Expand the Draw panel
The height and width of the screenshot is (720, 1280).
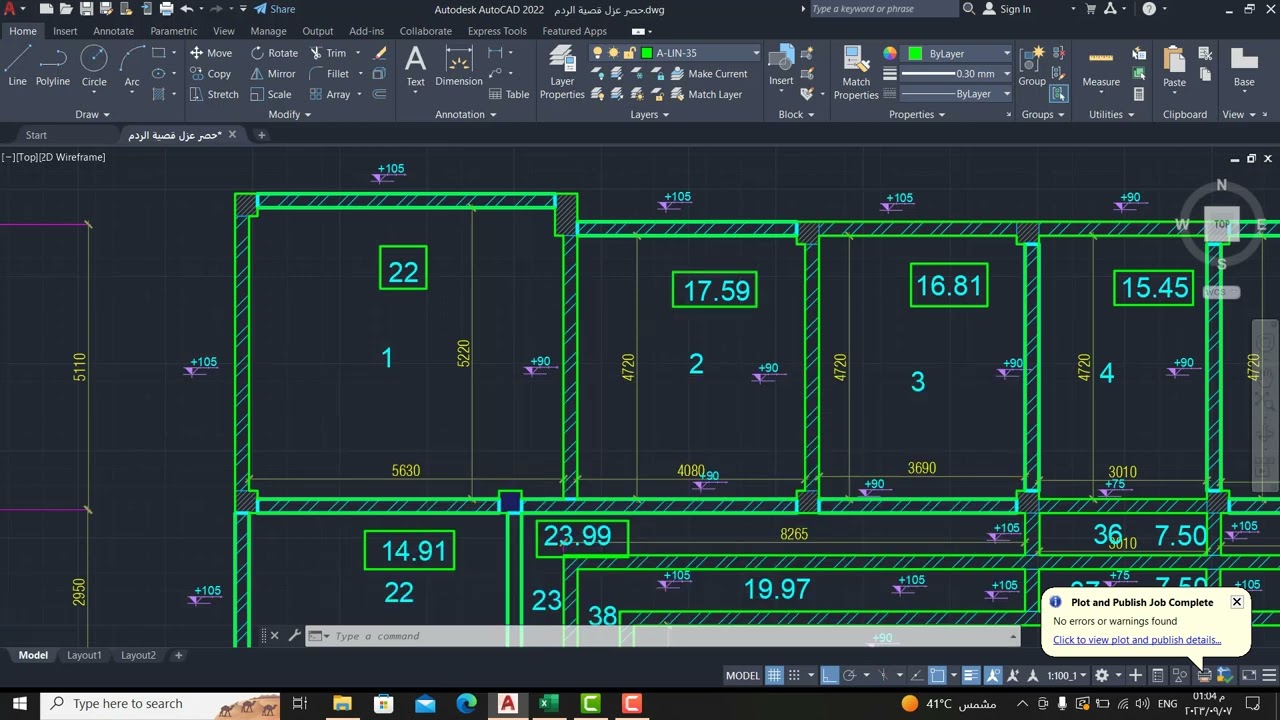point(93,114)
